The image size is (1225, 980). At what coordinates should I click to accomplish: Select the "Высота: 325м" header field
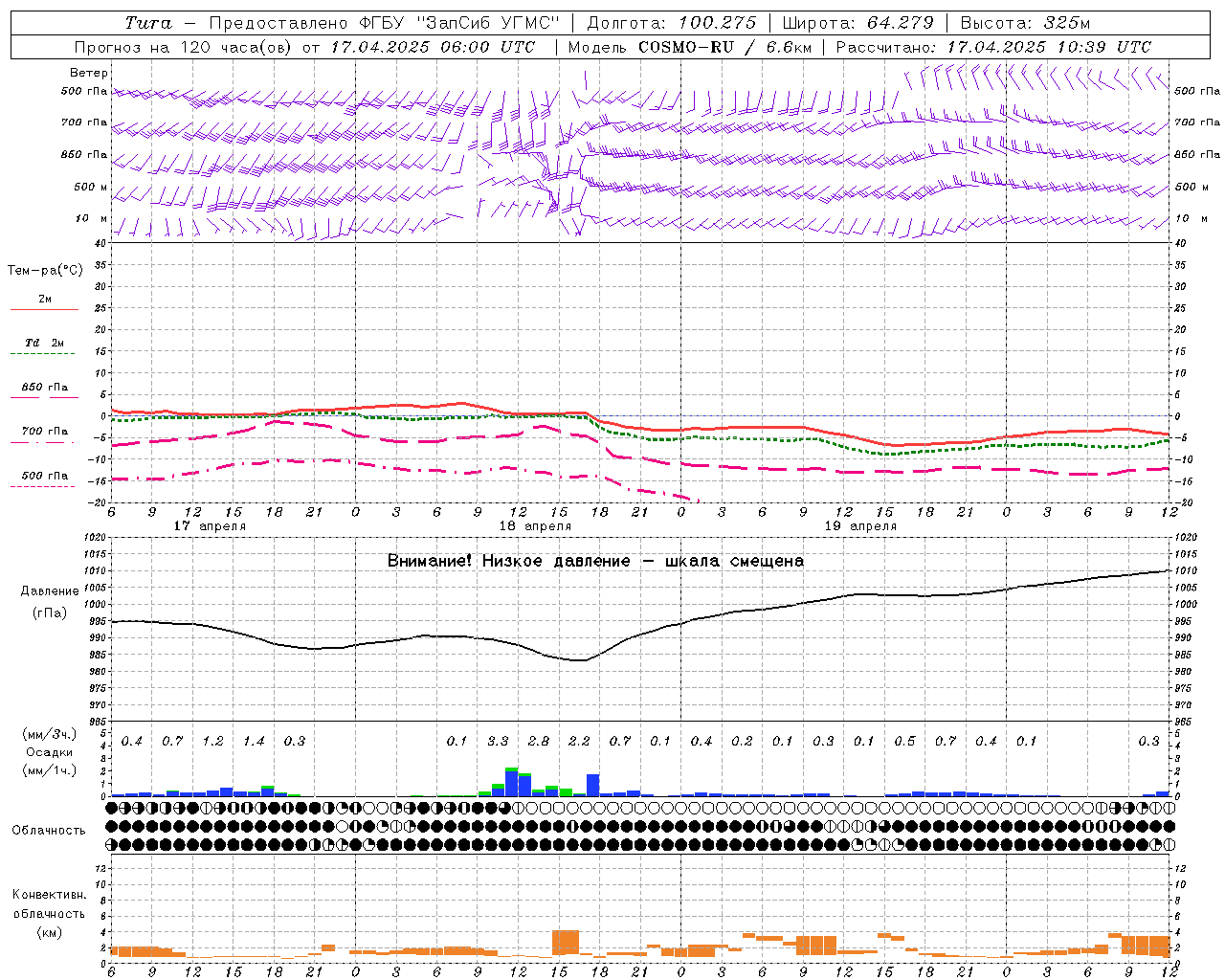tap(1025, 23)
